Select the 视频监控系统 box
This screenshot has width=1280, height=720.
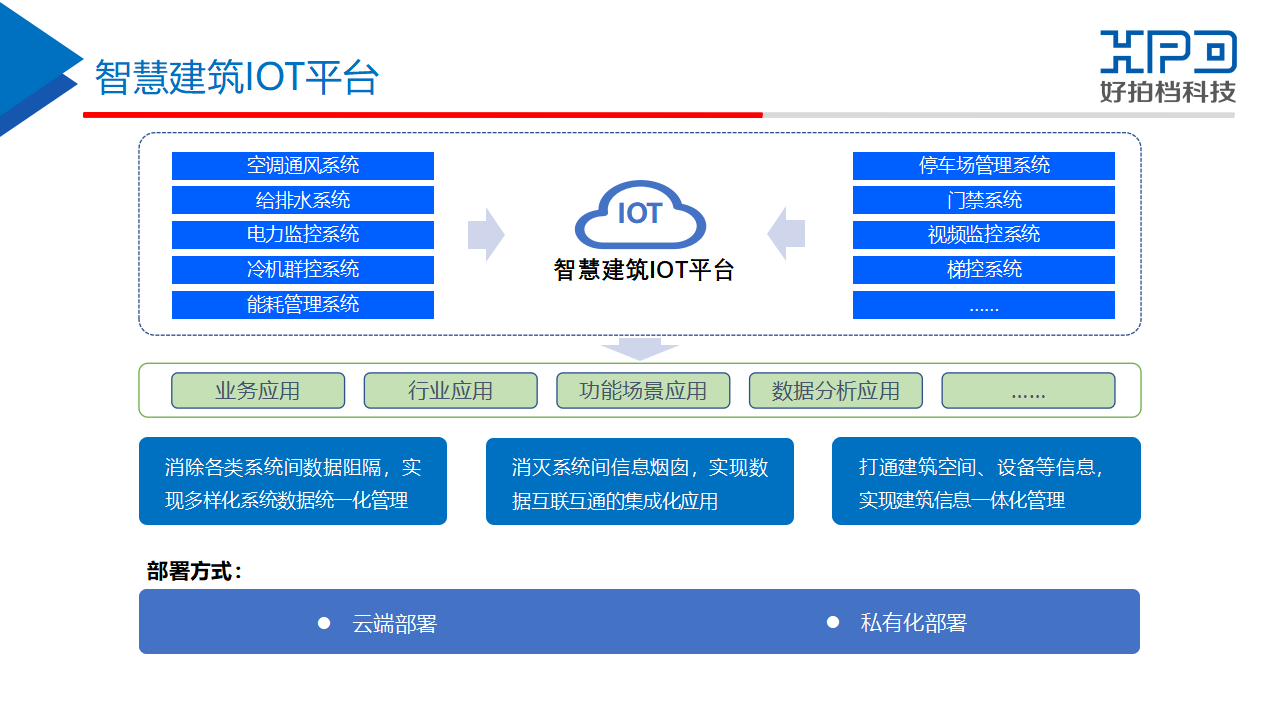983,235
